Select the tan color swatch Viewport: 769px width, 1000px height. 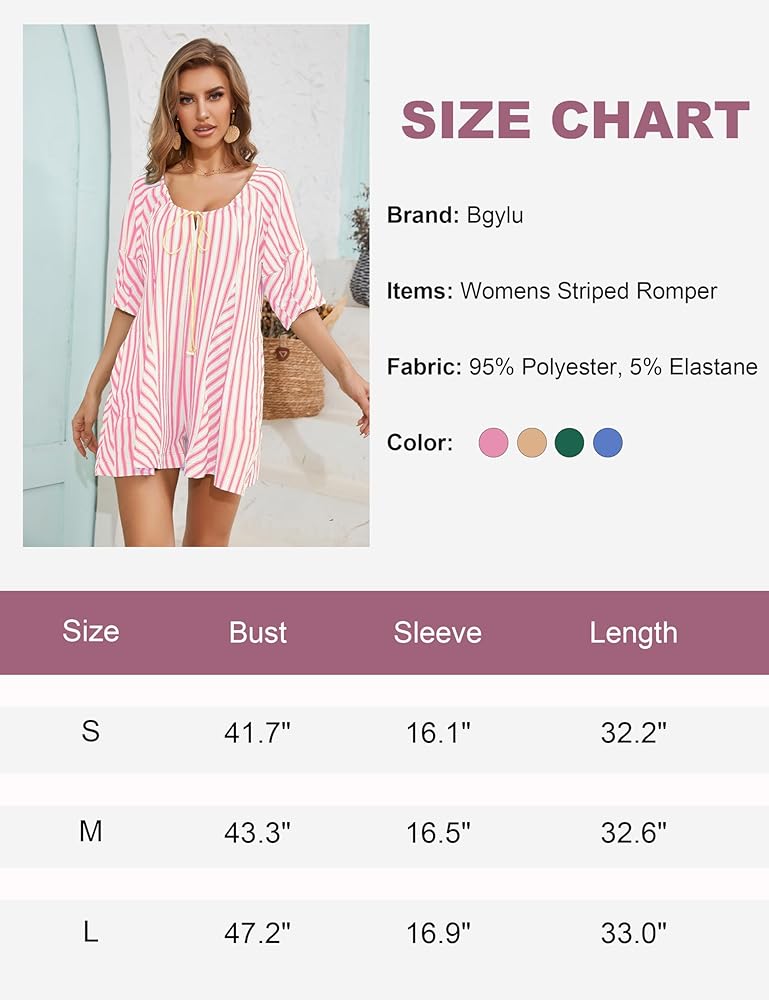tap(532, 442)
